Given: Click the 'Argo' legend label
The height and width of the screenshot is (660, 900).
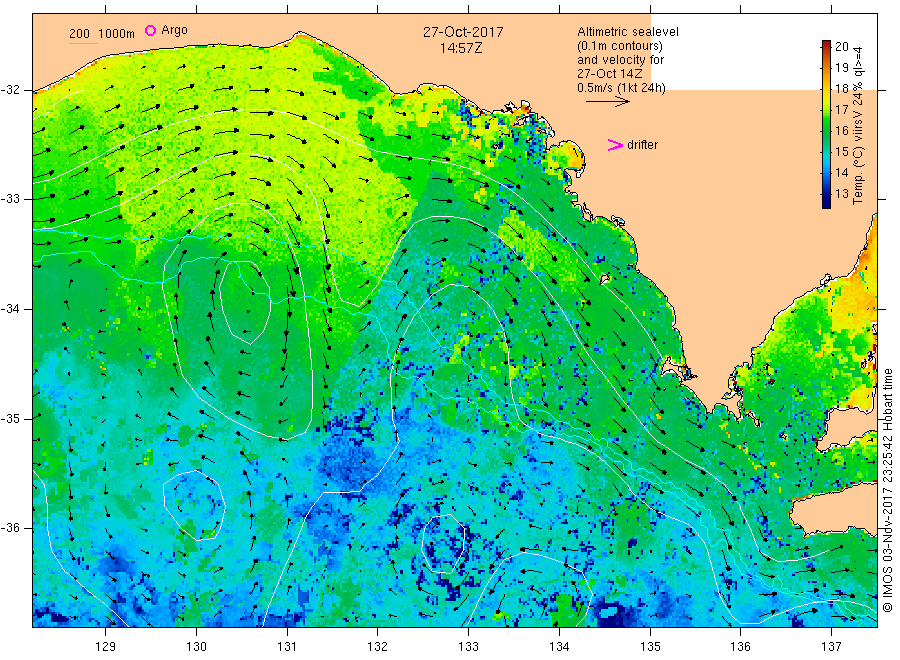Looking at the screenshot, I should [174, 30].
